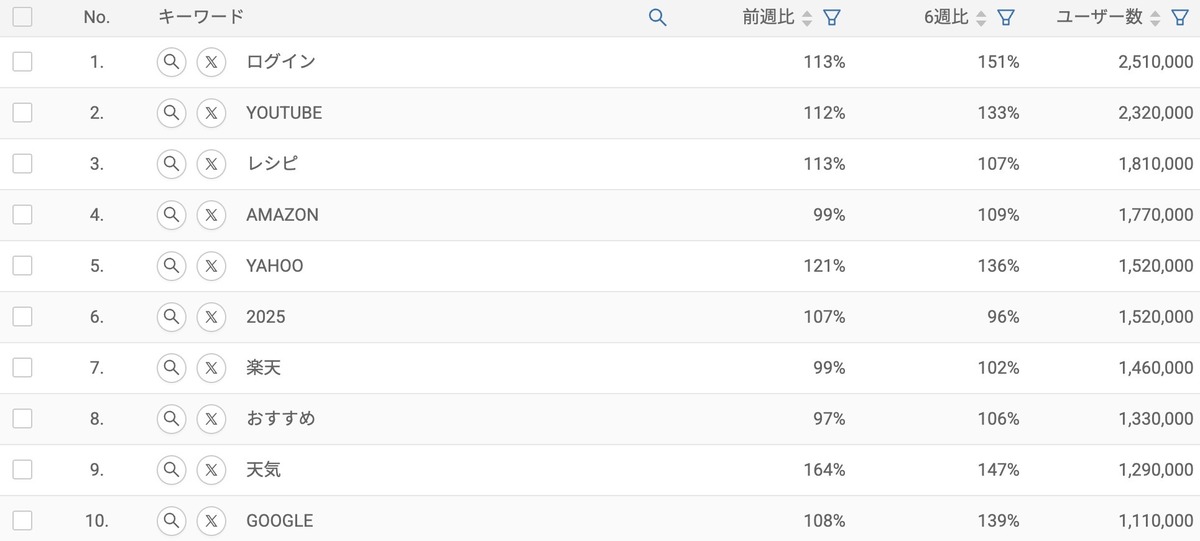
Task: Open keyword search icon in header
Action: 657,17
